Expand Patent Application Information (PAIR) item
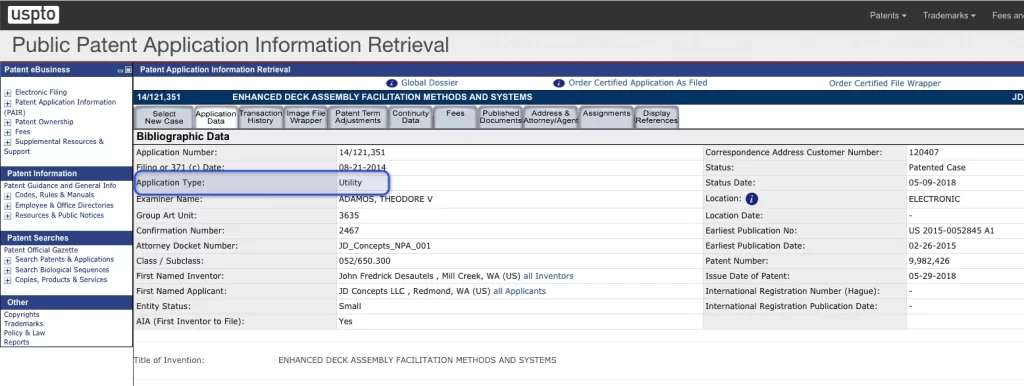The height and width of the screenshot is (386, 1024). point(8,103)
